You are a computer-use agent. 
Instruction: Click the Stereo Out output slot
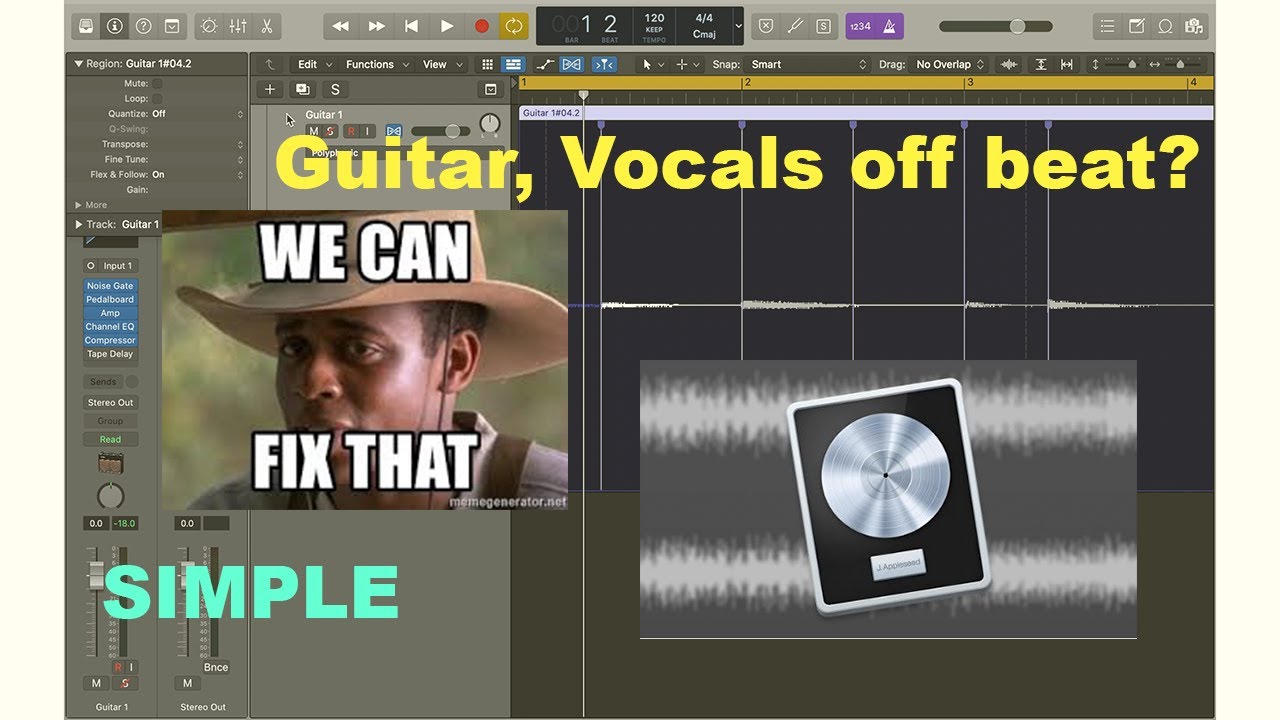point(110,403)
